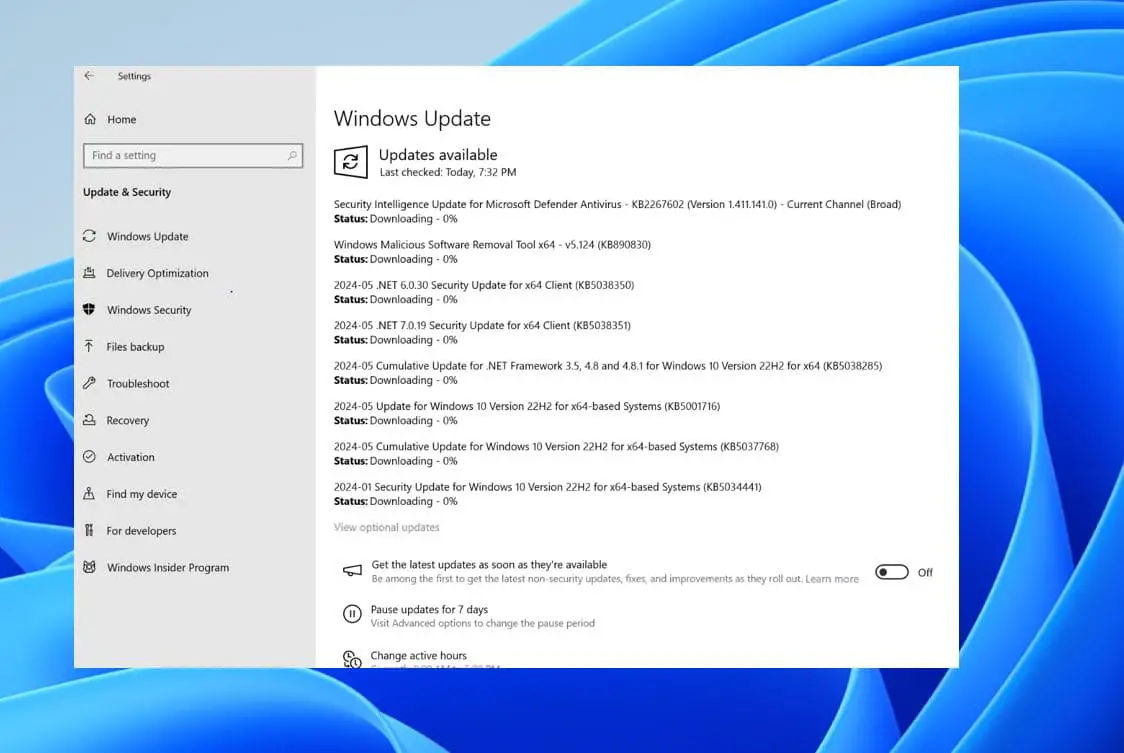Click the .NET 6.0.30 Security Update entry

point(484,285)
